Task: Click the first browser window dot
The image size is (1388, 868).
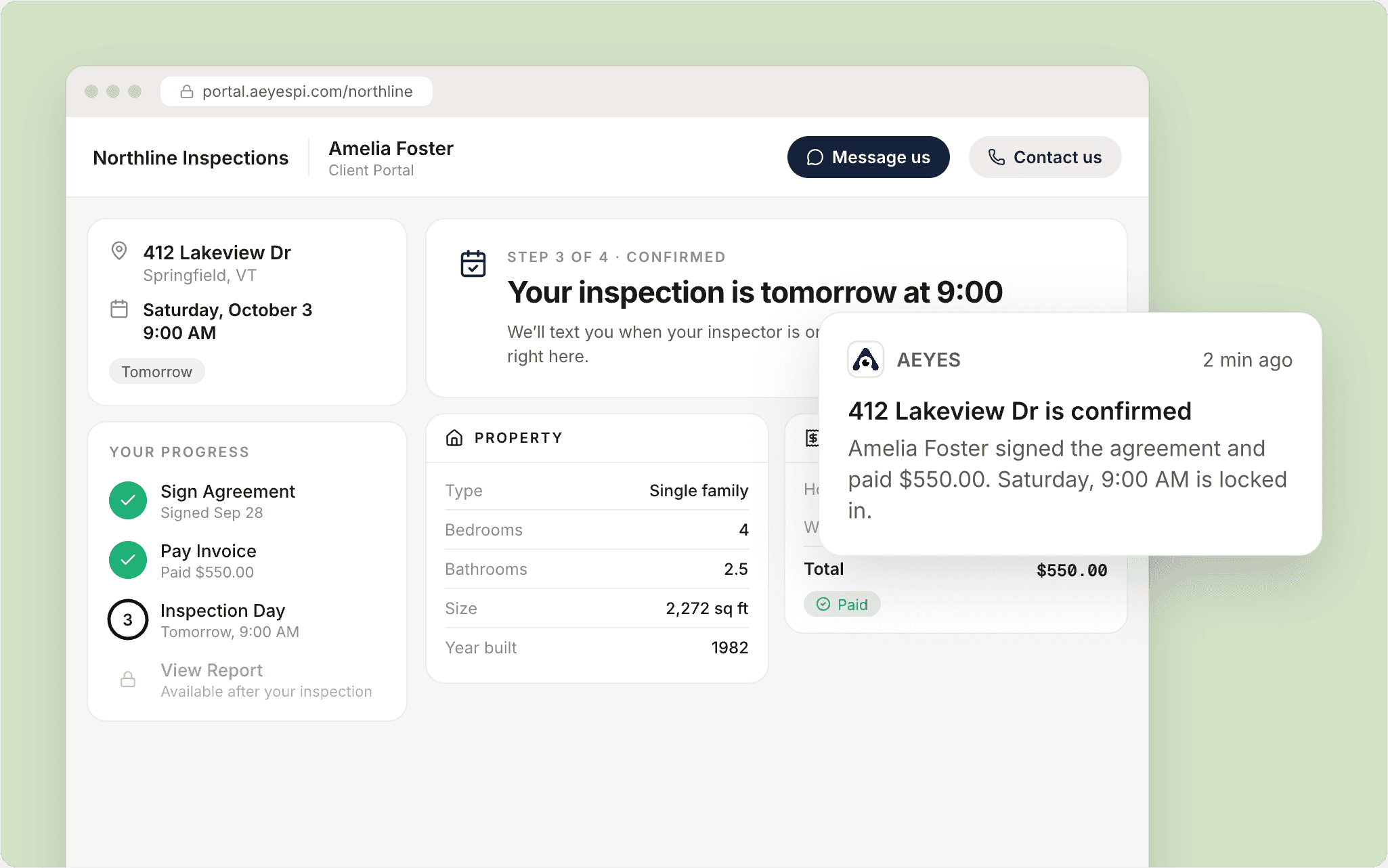Action: click(x=91, y=91)
